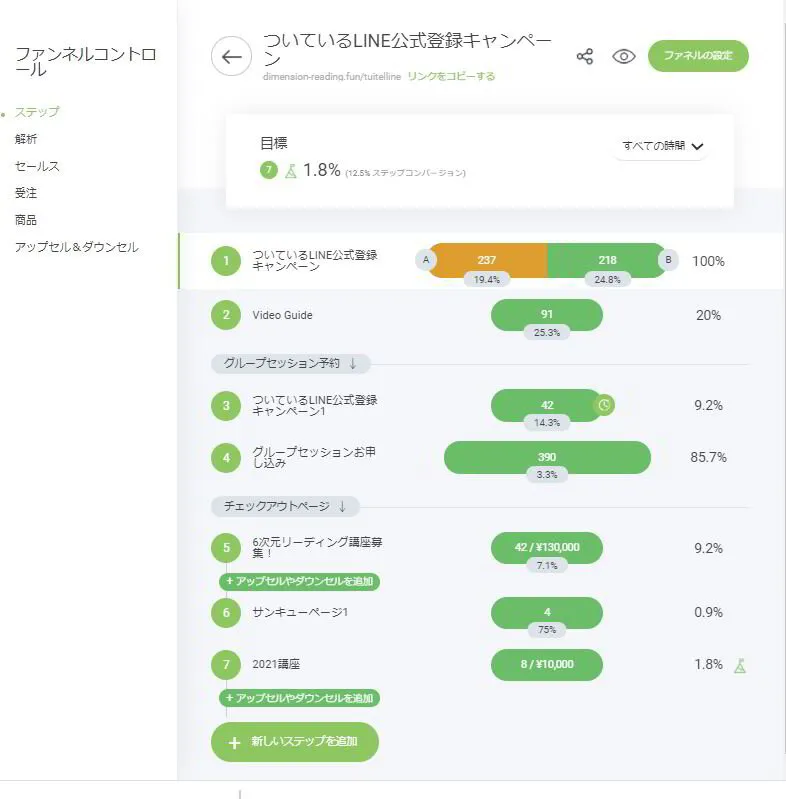Open 解析 in the sidebar

26,139
